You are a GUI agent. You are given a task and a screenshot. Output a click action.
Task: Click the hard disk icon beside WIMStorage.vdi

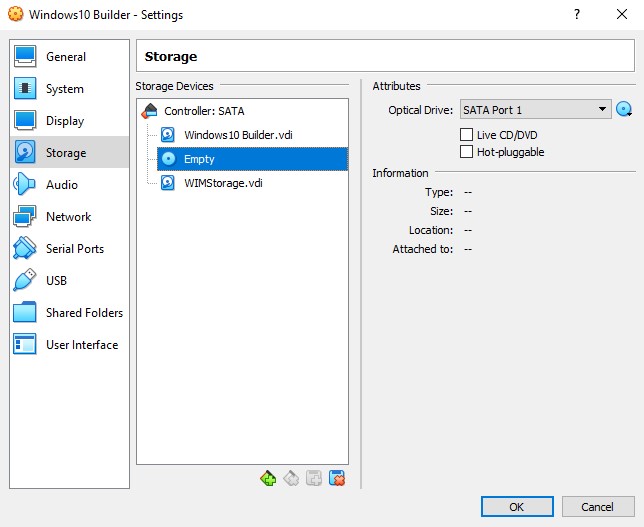168,183
